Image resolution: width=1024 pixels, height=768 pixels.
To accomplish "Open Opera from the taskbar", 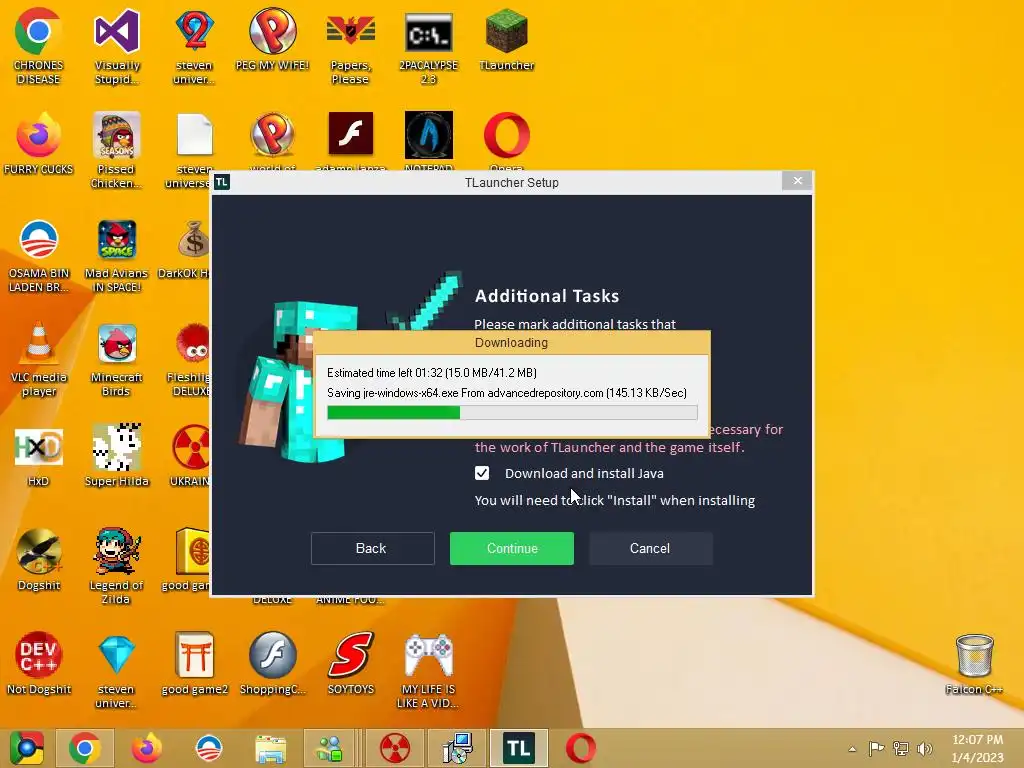I will 581,748.
